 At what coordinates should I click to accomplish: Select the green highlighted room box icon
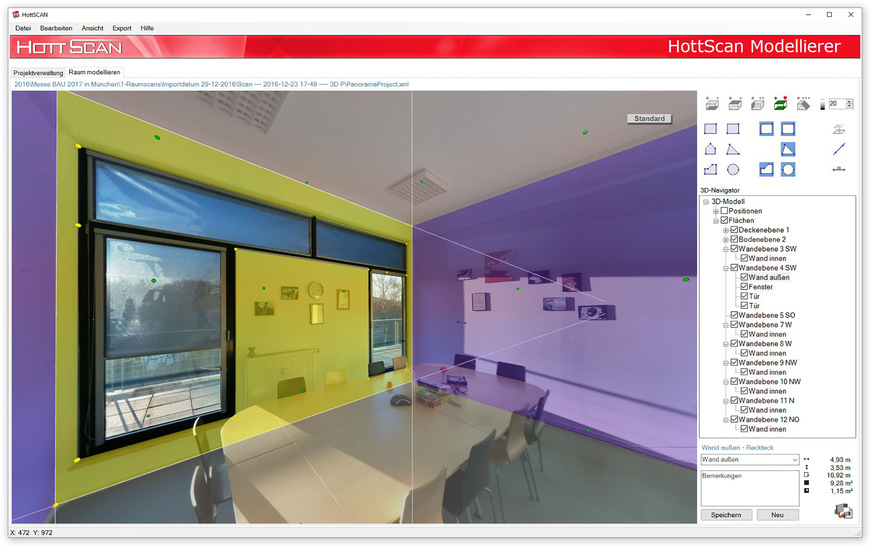(781, 103)
